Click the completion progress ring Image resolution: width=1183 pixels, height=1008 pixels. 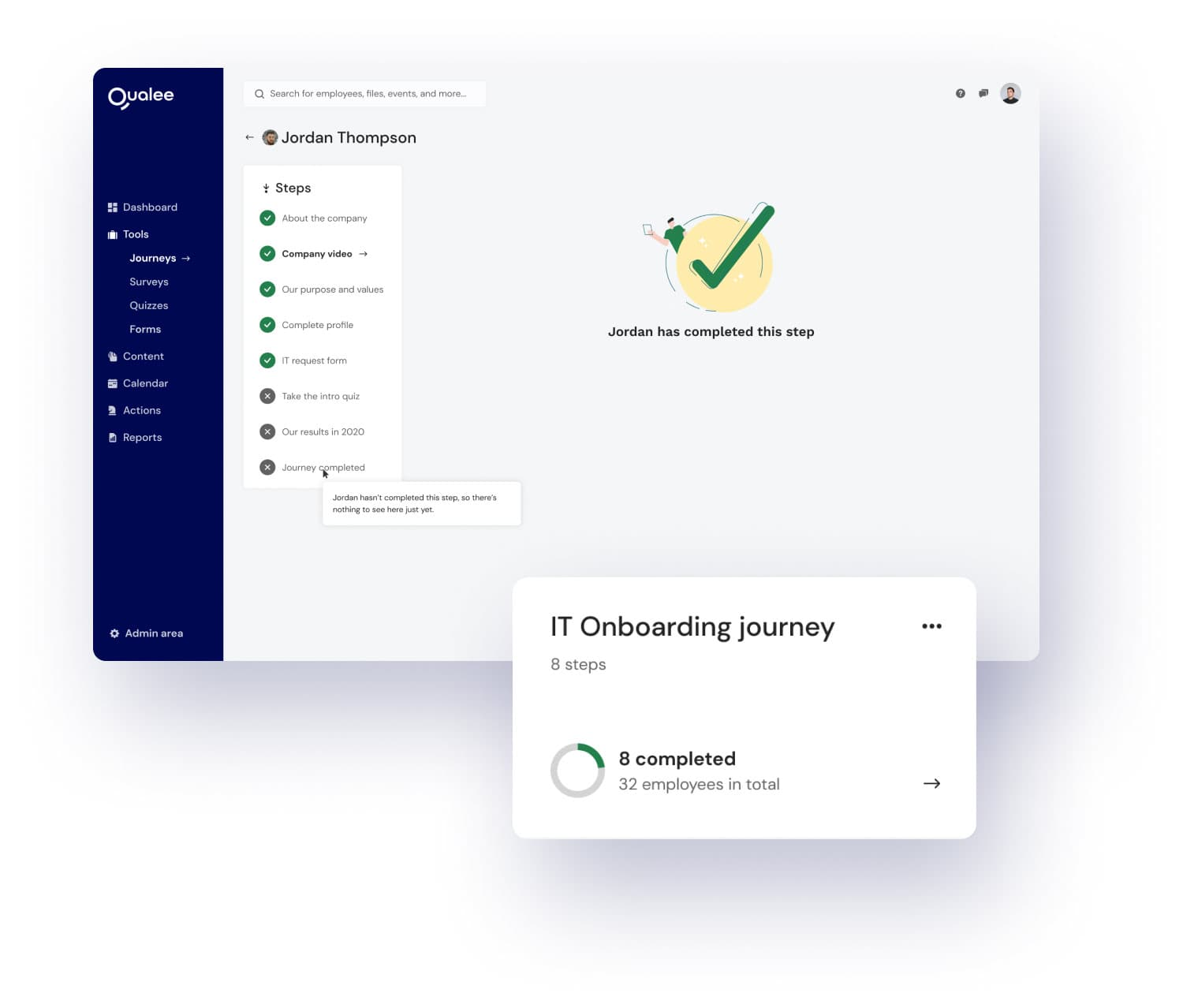(577, 771)
